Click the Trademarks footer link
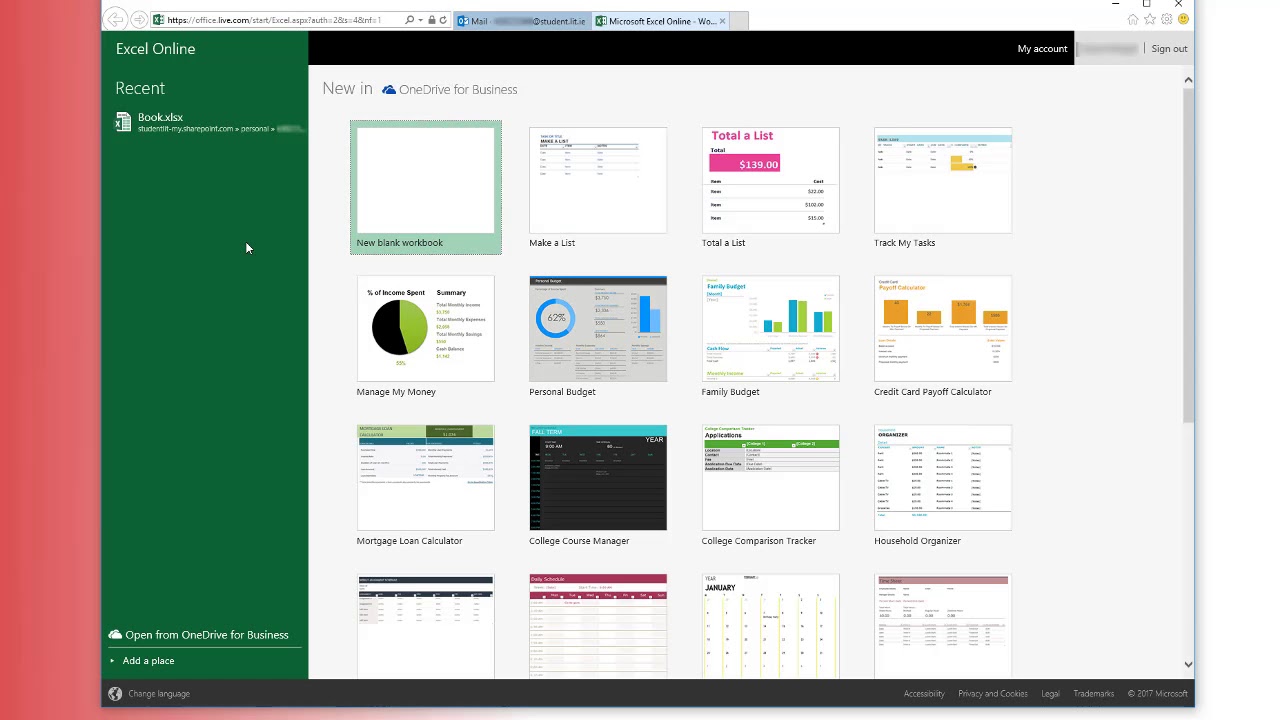Image resolution: width=1280 pixels, height=720 pixels. point(1093,694)
